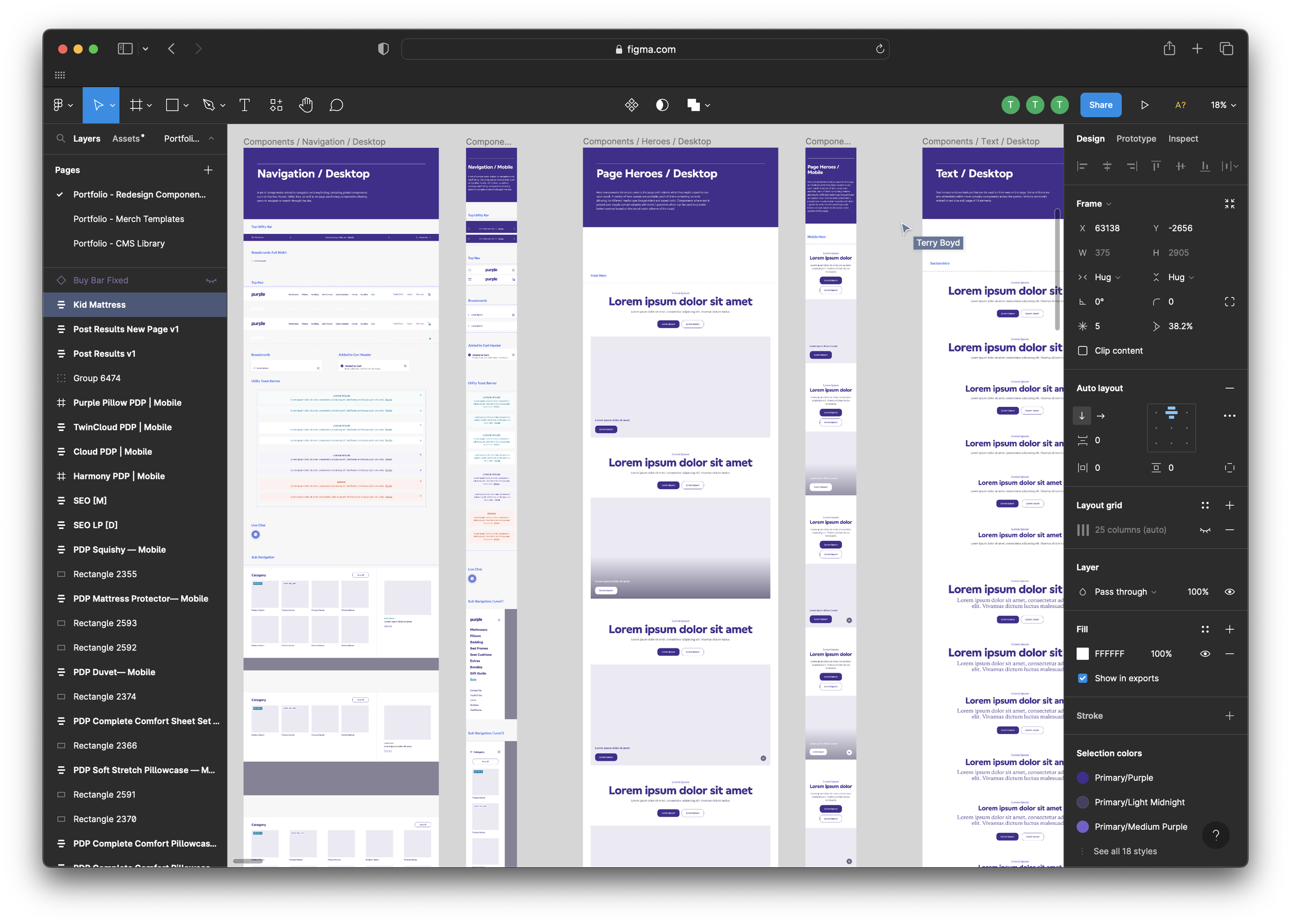Screen dimensions: 1291x924
Task: Select the Frame tool
Action: point(137,105)
